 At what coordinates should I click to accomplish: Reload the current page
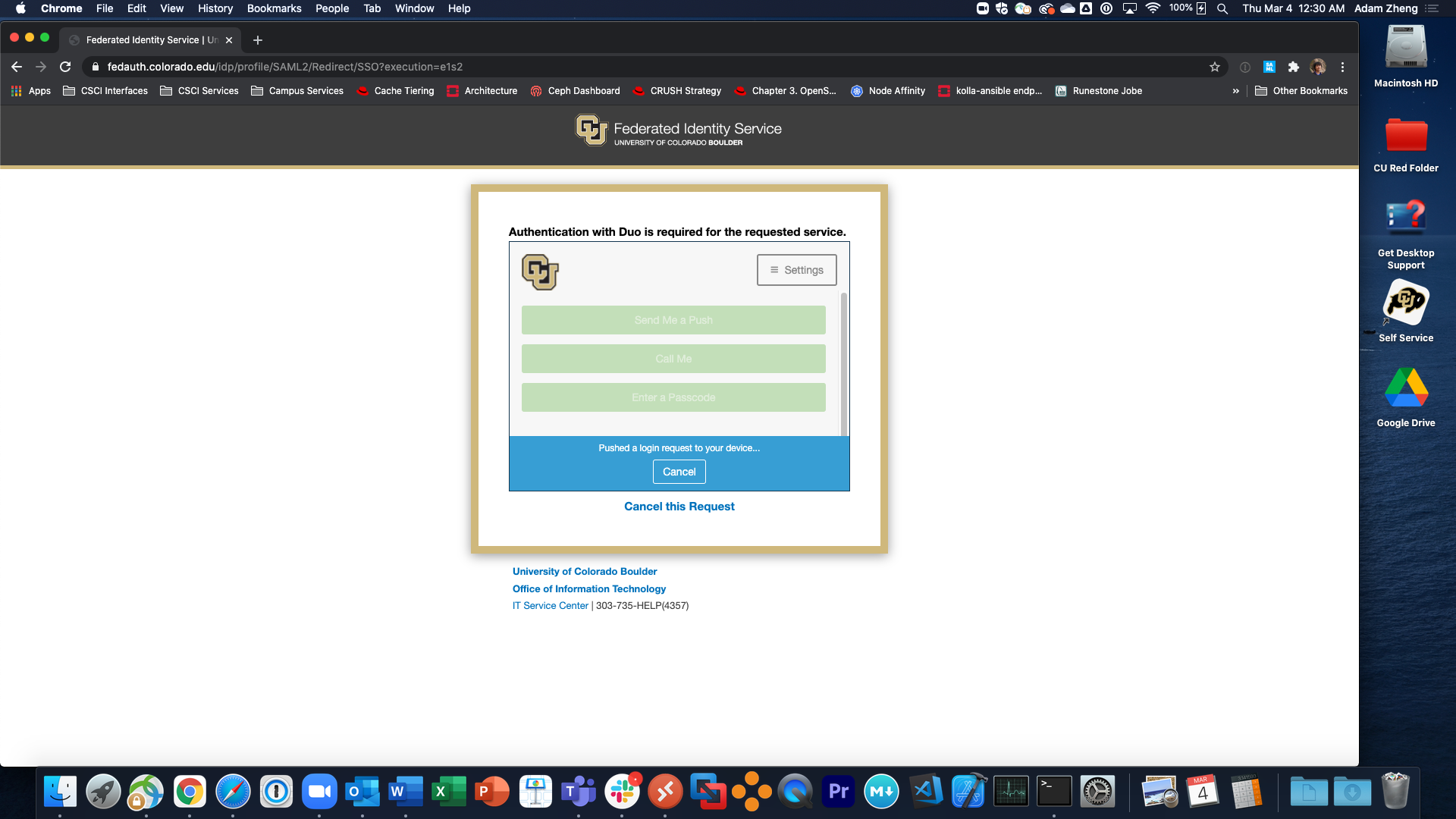pyautogui.click(x=65, y=67)
